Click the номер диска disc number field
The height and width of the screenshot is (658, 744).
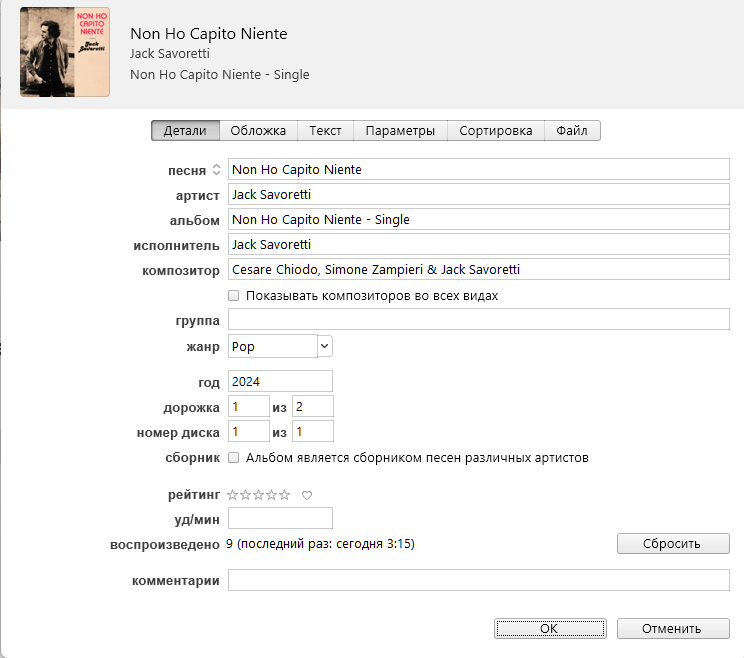249,432
